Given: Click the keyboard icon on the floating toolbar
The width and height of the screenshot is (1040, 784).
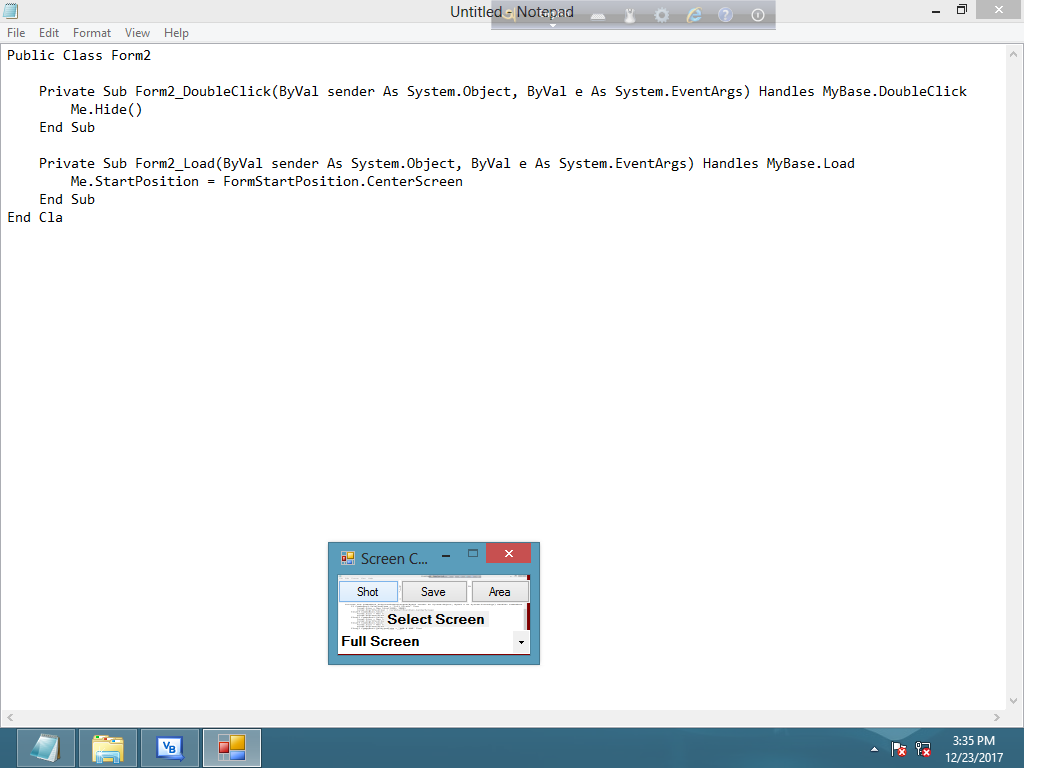Looking at the screenshot, I should pos(599,14).
